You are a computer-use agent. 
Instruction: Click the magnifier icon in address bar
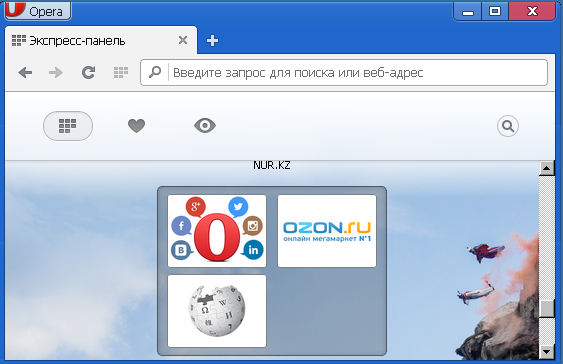155,72
